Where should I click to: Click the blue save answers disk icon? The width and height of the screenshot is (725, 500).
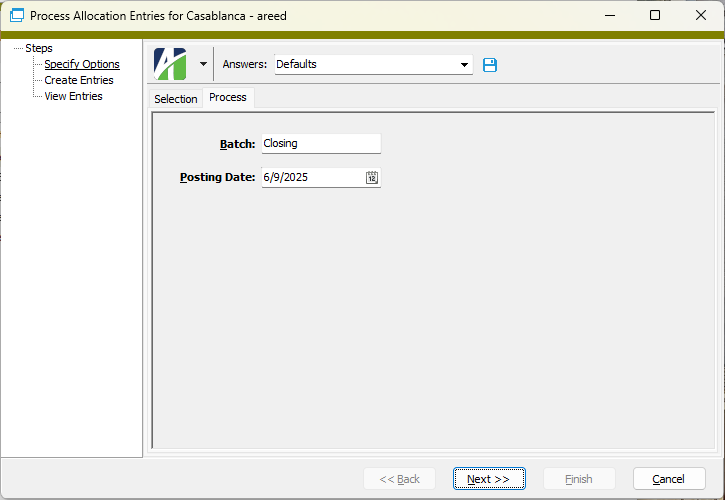pyautogui.click(x=490, y=65)
